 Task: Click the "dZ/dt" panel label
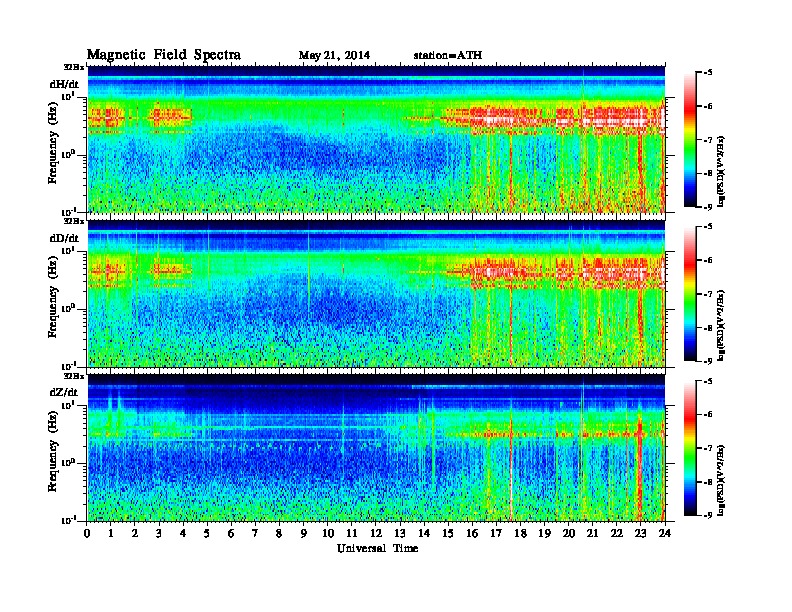(64, 392)
